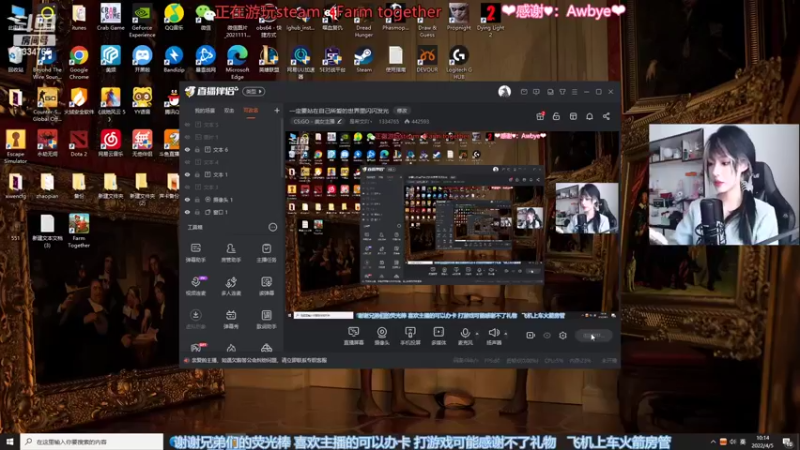
Task: Select the 摄像头 1 source row
Action: pos(232,199)
